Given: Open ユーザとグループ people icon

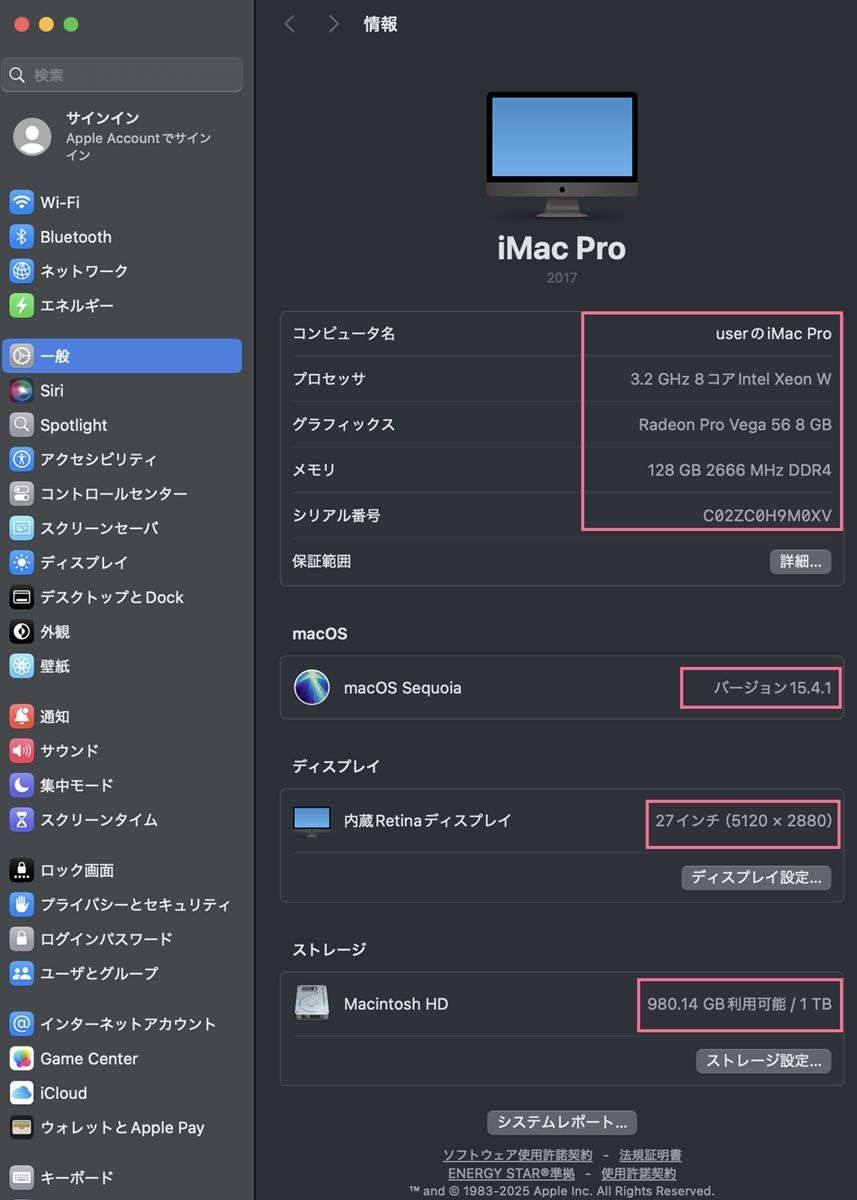Looking at the screenshot, I should 22,973.
